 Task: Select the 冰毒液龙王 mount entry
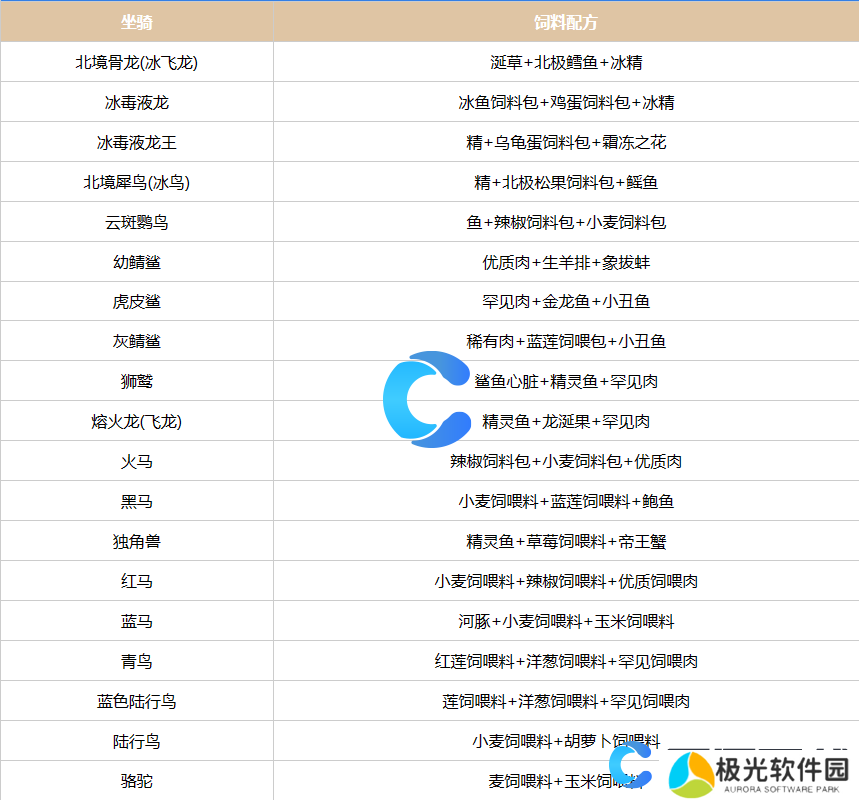[137, 141]
